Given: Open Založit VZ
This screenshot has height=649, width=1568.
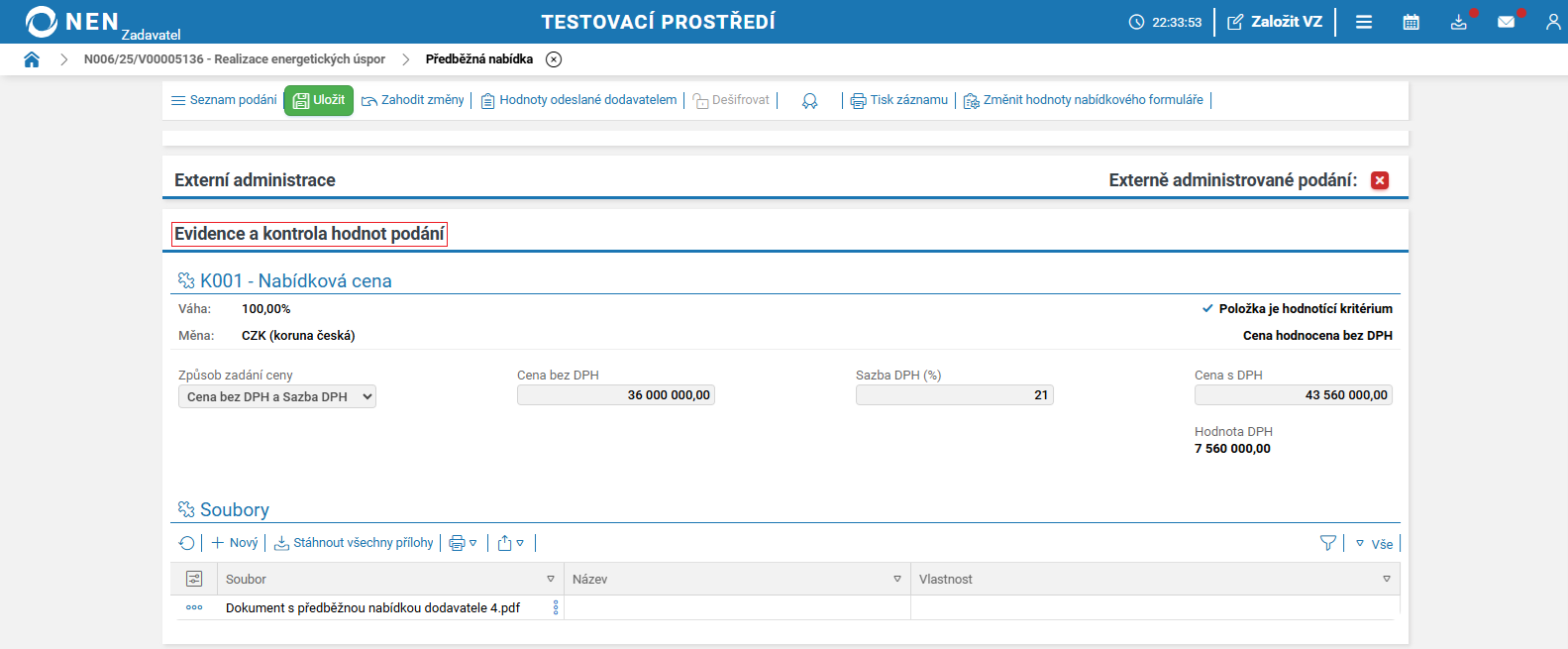Looking at the screenshot, I should pos(1275,22).
